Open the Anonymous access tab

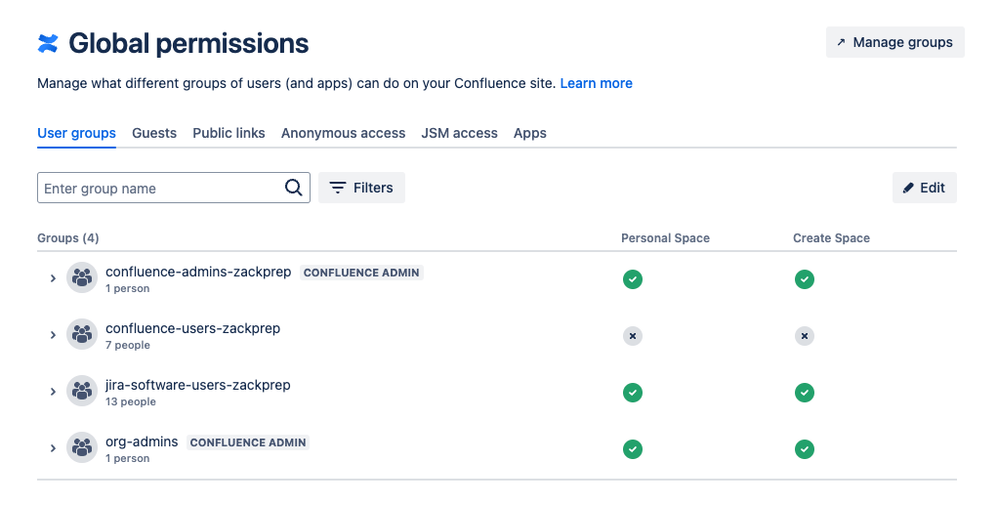click(x=343, y=133)
